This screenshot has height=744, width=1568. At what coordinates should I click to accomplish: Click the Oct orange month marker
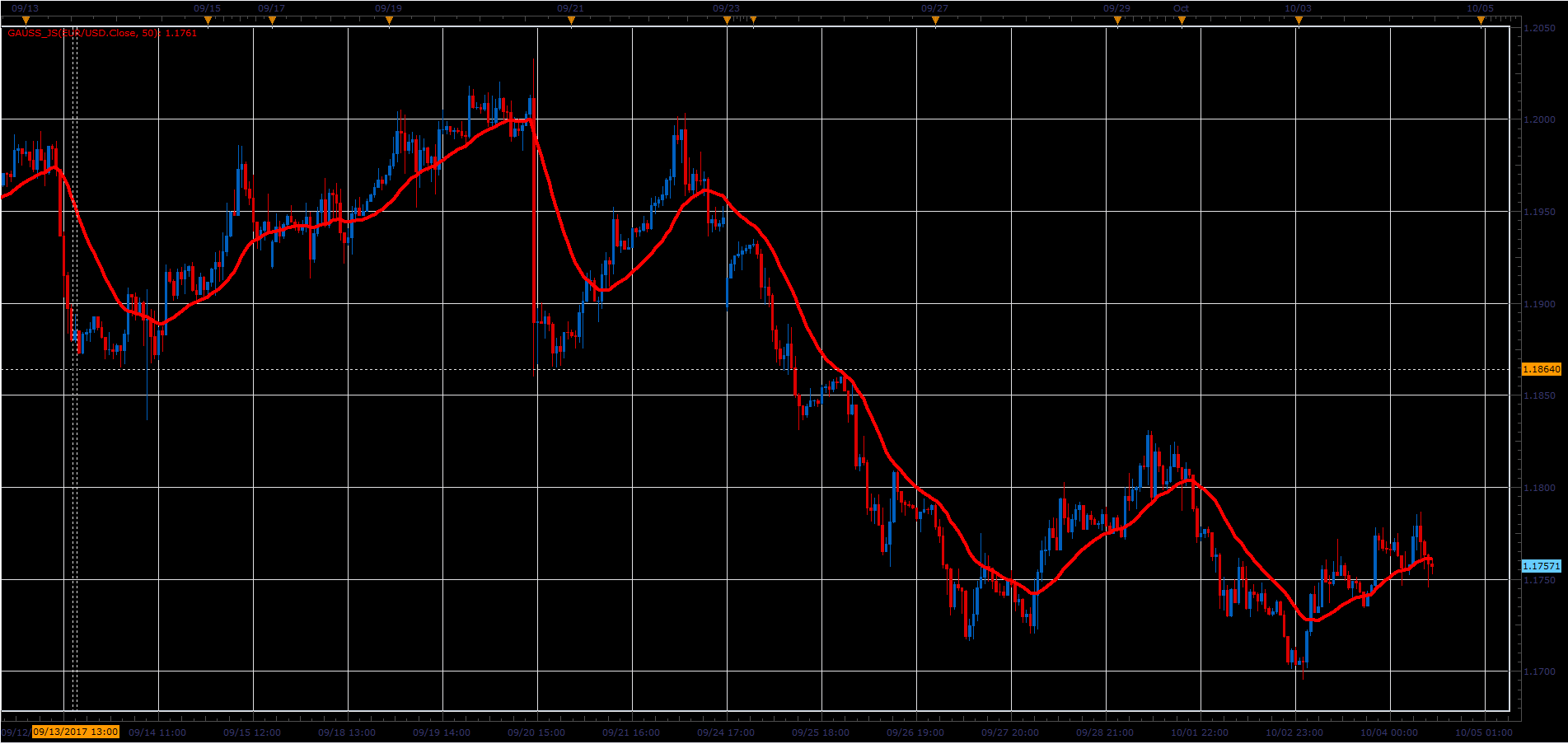point(1182,21)
